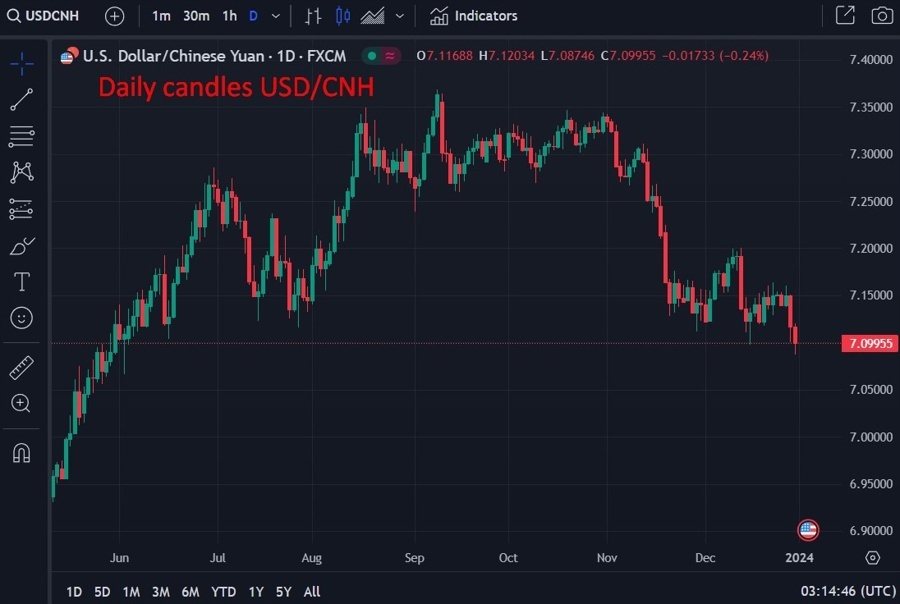
Task: Click the Sep time axis label
Action: tap(414, 558)
